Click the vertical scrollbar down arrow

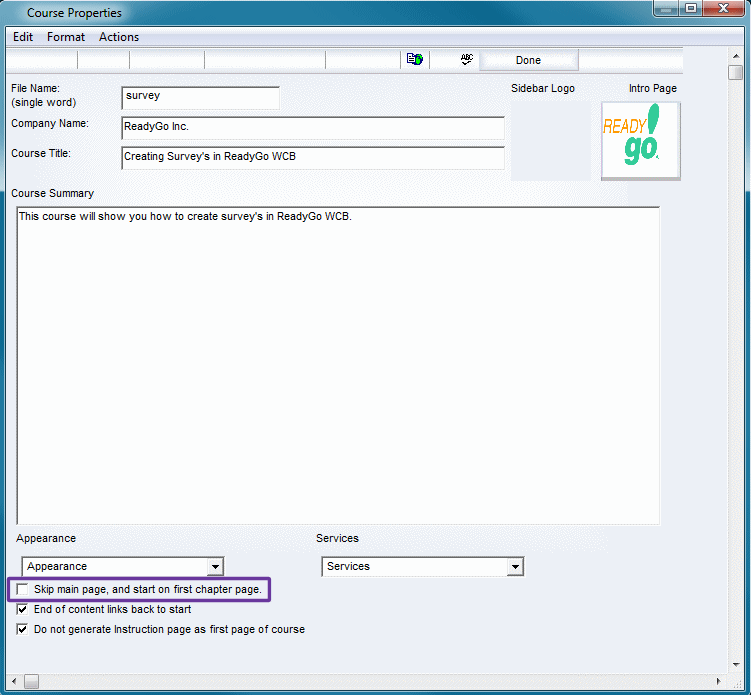(736, 665)
